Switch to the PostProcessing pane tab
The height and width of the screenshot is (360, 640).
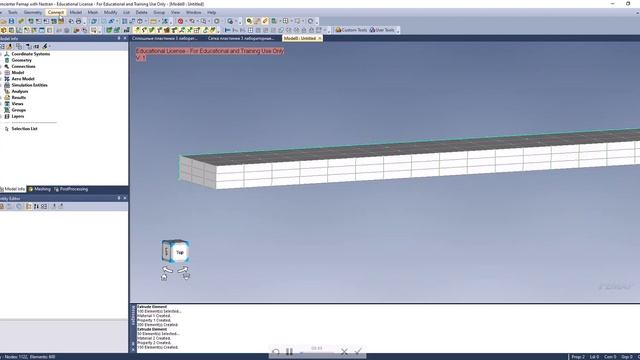[x=71, y=189]
